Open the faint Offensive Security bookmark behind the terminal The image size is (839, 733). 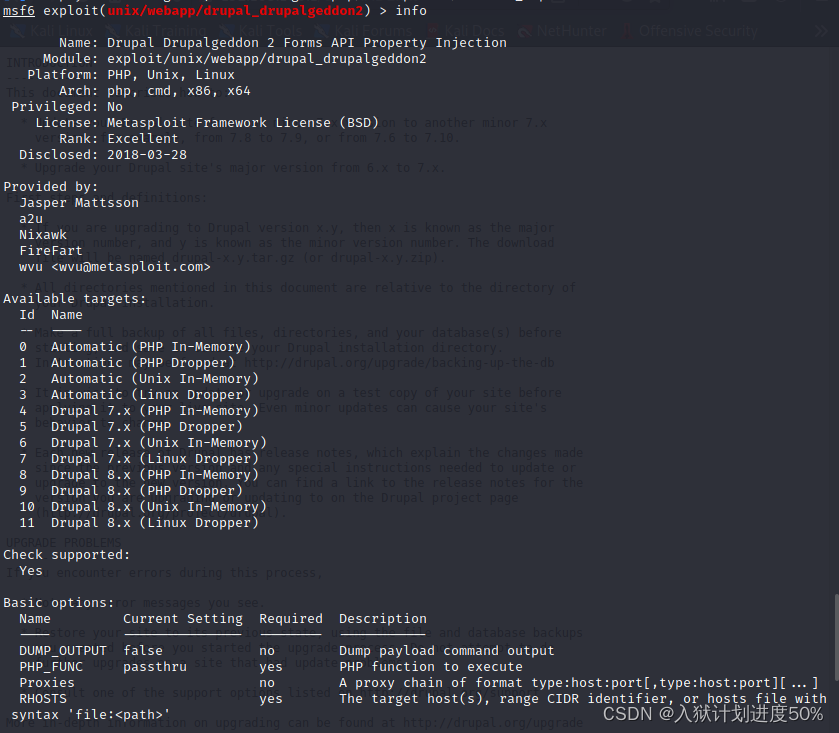coord(690,31)
